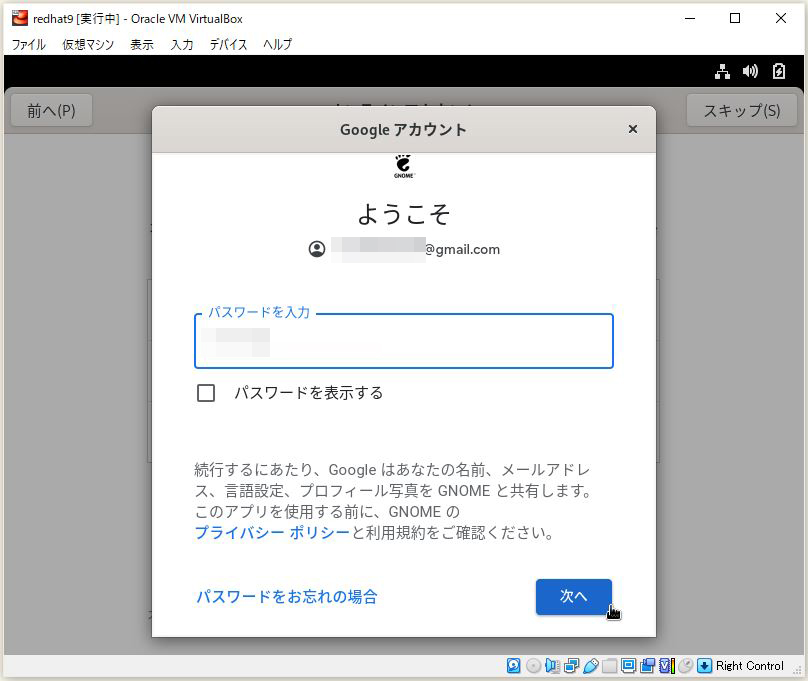Click the GNOME top bar volume icon

pyautogui.click(x=750, y=71)
